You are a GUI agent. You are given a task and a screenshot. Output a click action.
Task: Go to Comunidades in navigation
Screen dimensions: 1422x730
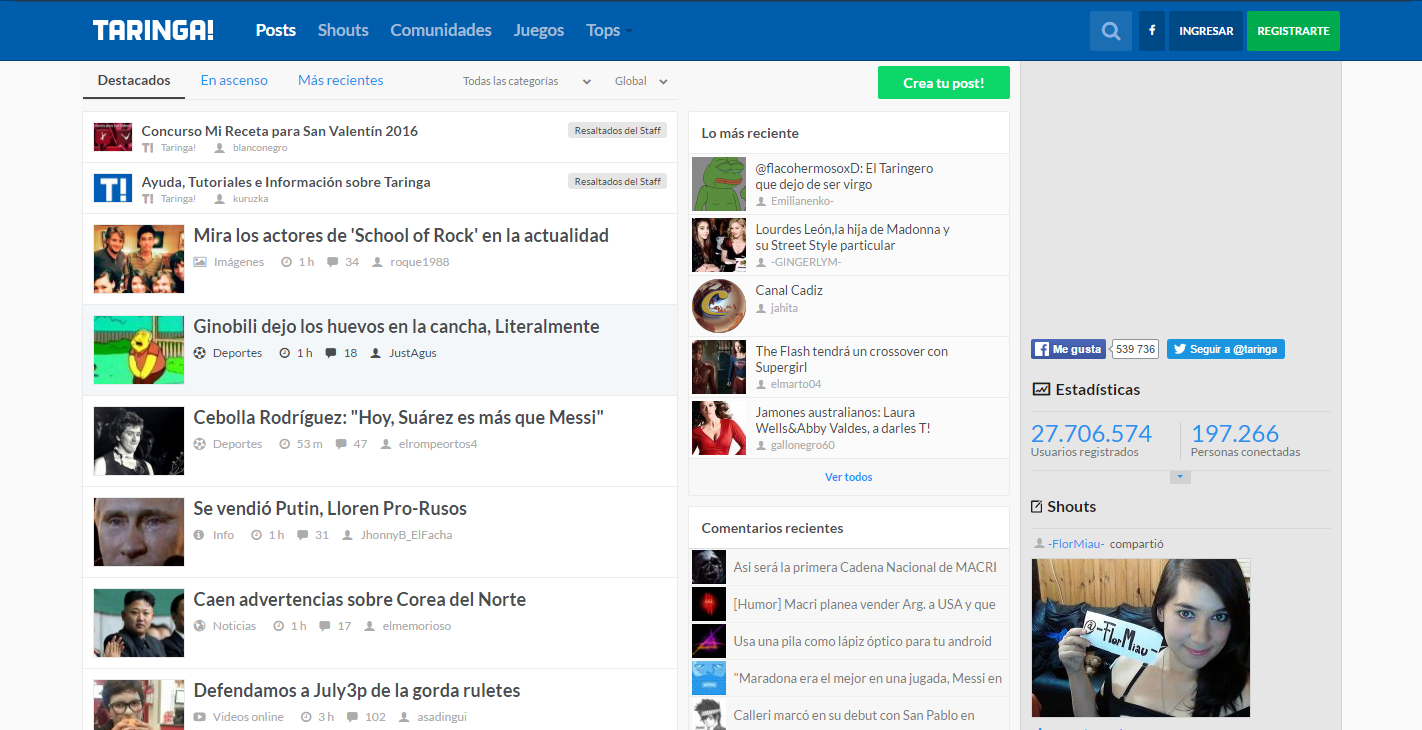coord(441,30)
